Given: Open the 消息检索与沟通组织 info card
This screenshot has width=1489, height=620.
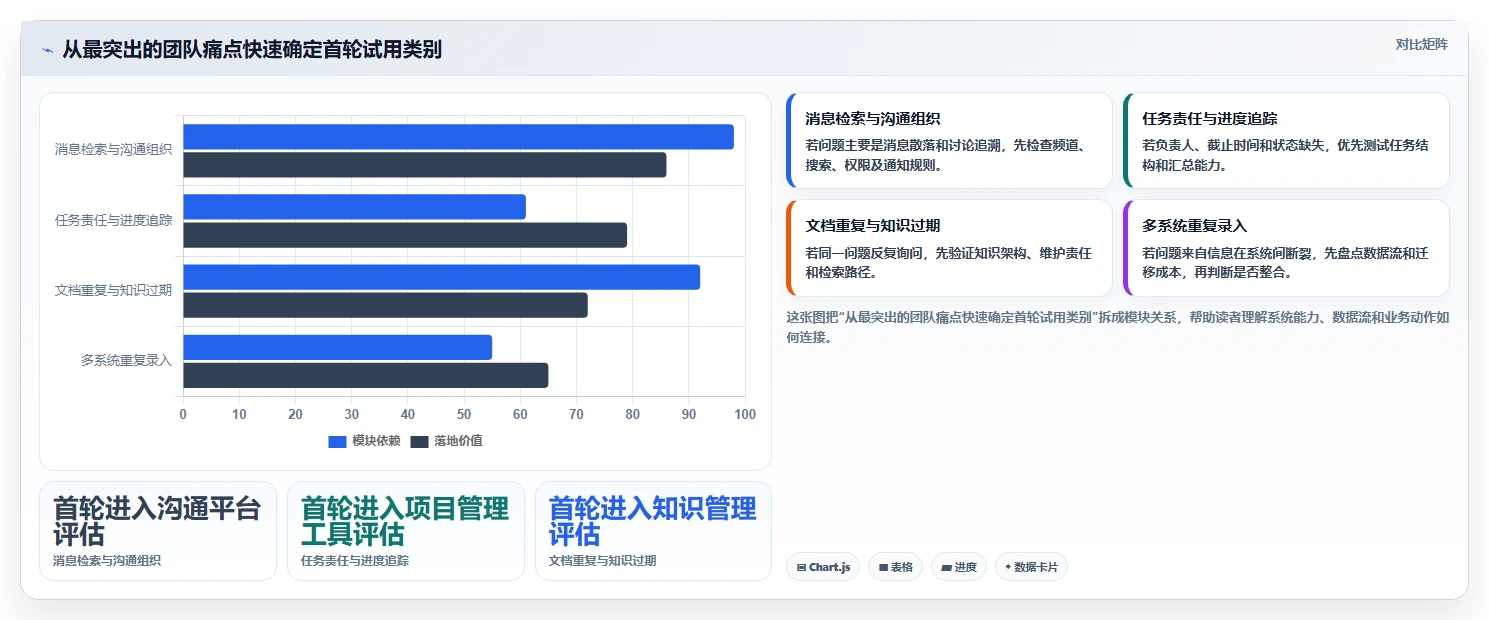Looking at the screenshot, I should click(949, 141).
